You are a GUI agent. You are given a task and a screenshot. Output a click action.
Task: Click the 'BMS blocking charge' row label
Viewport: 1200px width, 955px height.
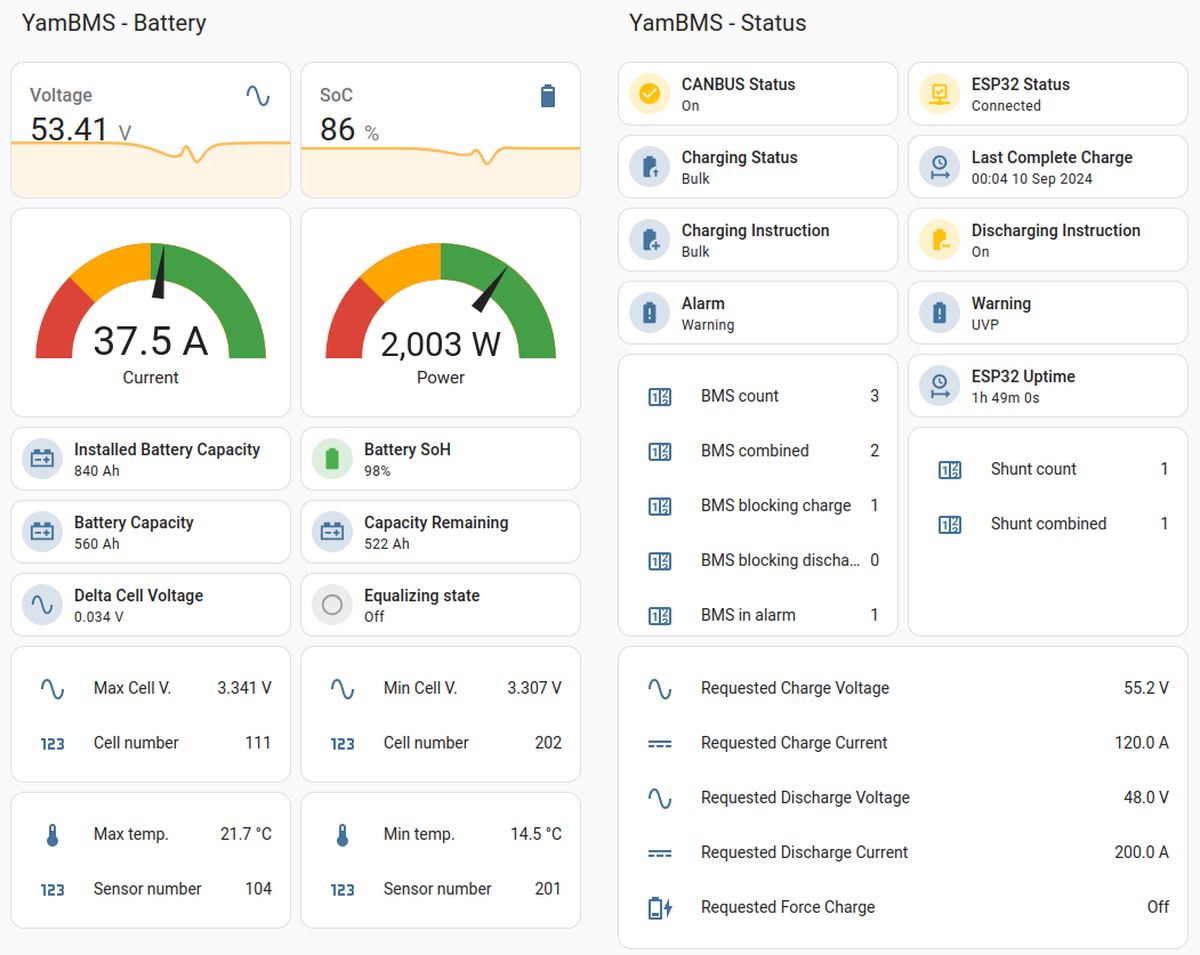point(776,506)
